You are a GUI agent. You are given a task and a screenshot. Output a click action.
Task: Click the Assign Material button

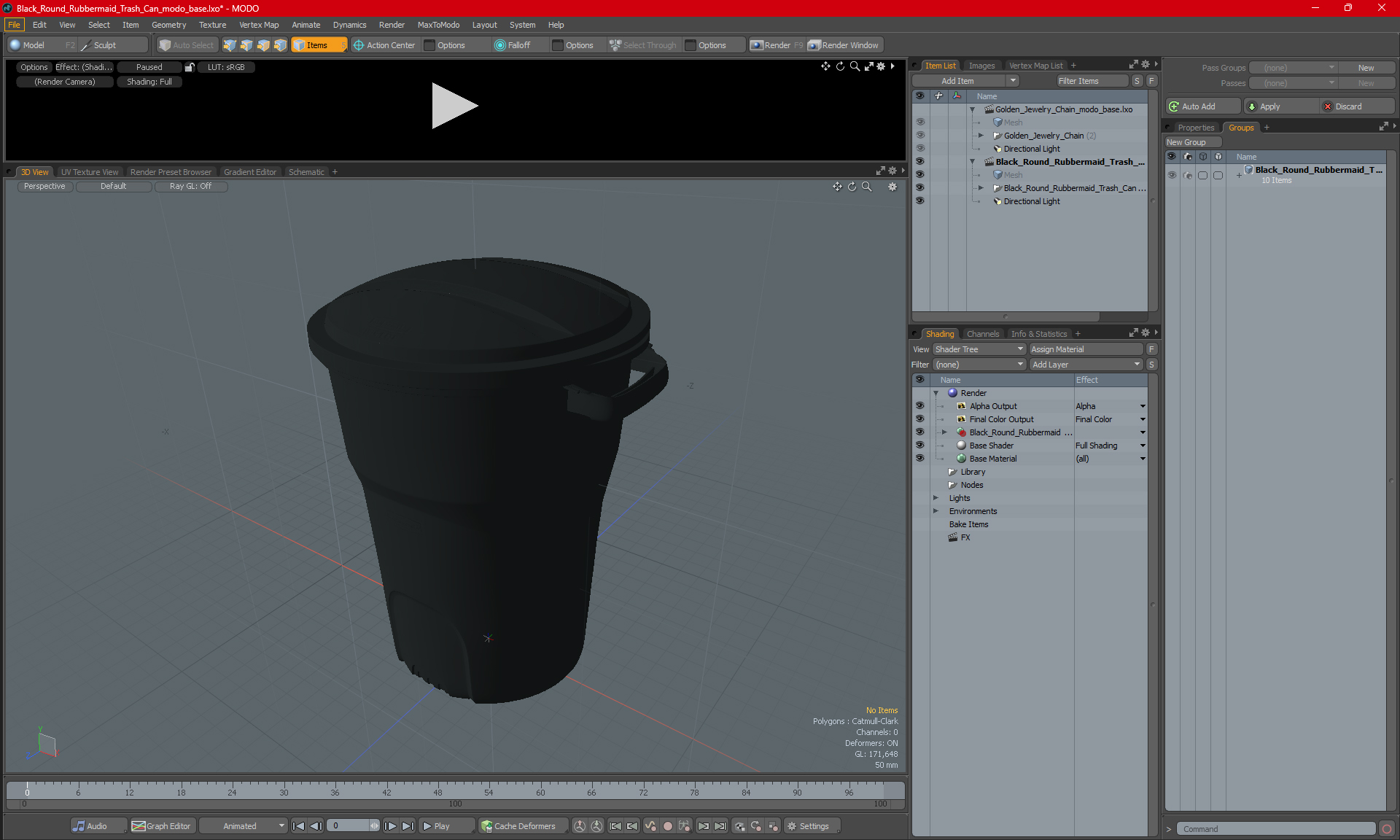(1086, 349)
